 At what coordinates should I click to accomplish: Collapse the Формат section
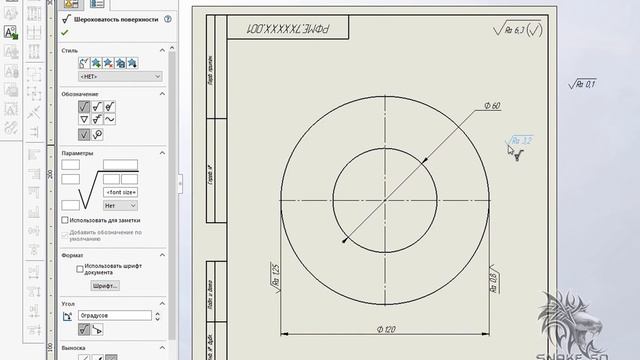point(162,255)
